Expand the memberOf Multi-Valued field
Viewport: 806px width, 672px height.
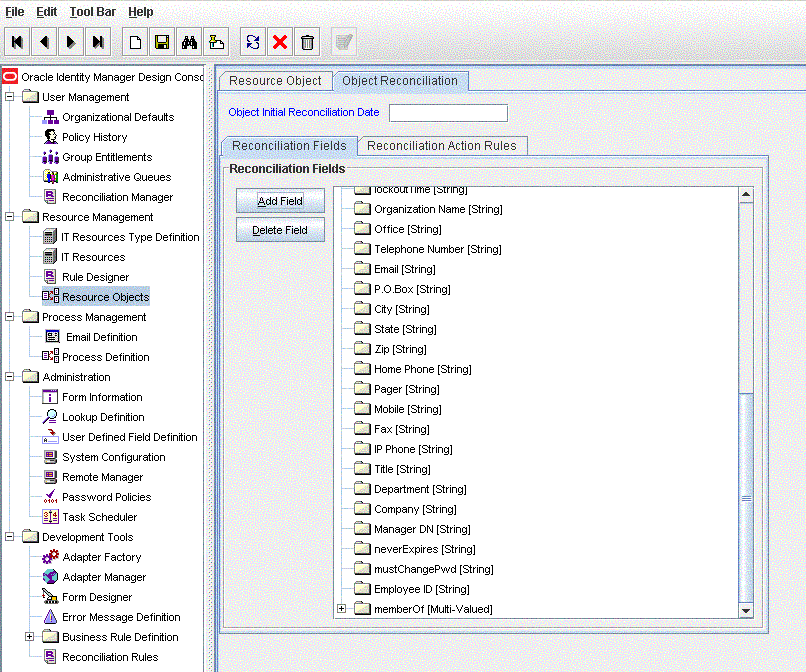[342, 609]
